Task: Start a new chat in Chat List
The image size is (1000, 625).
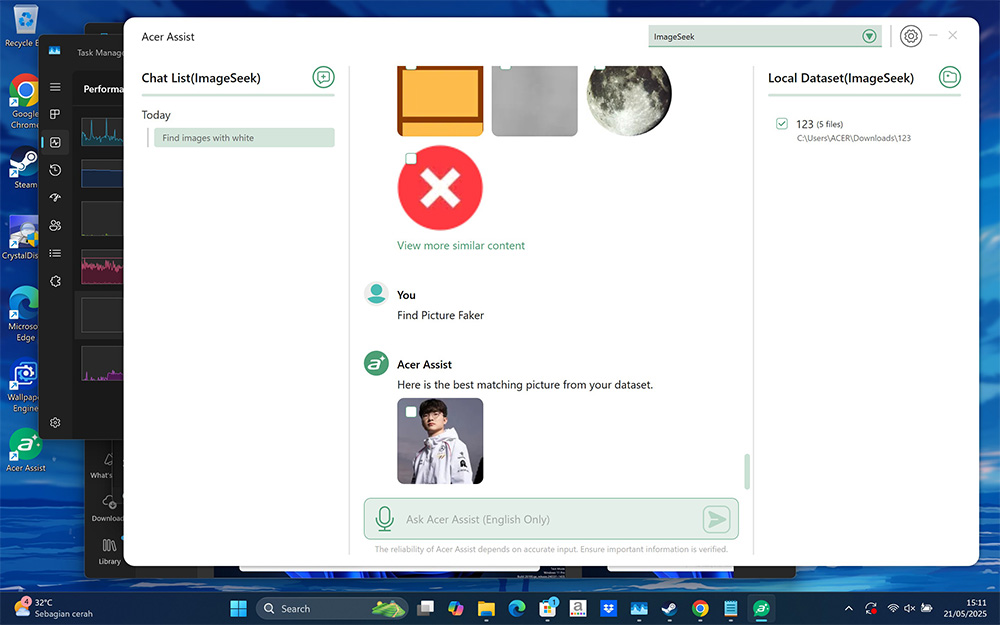Action: click(x=323, y=77)
